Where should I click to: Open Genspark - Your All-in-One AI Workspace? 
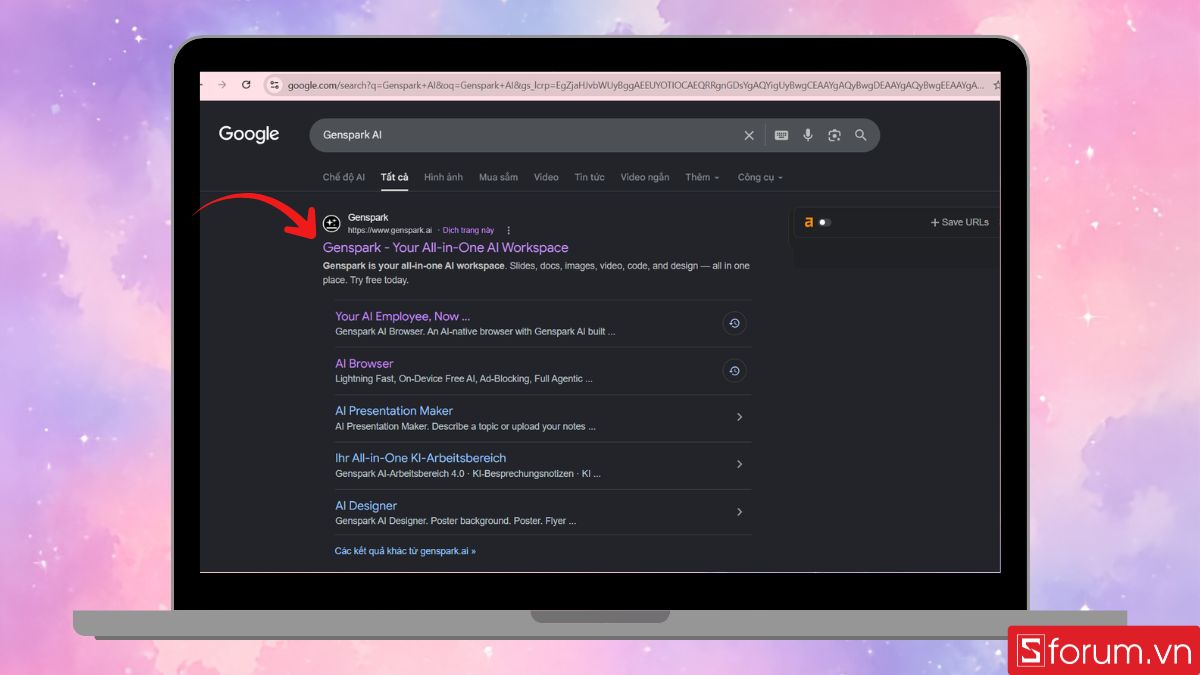click(445, 247)
